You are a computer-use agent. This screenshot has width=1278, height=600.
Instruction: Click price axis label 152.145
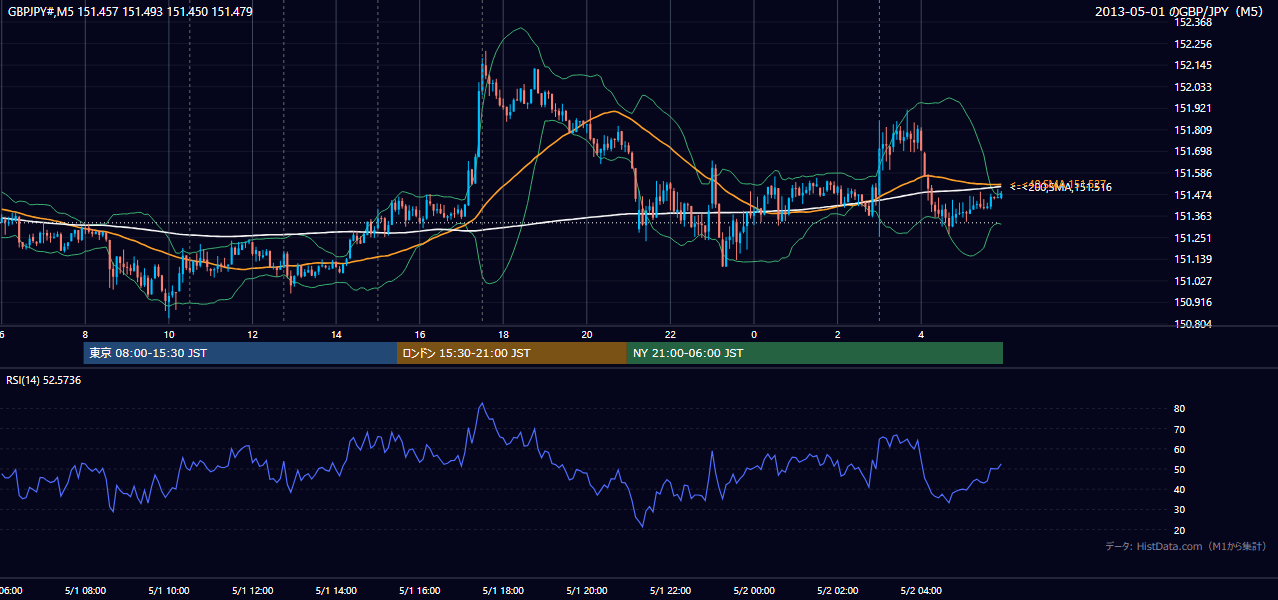1192,65
